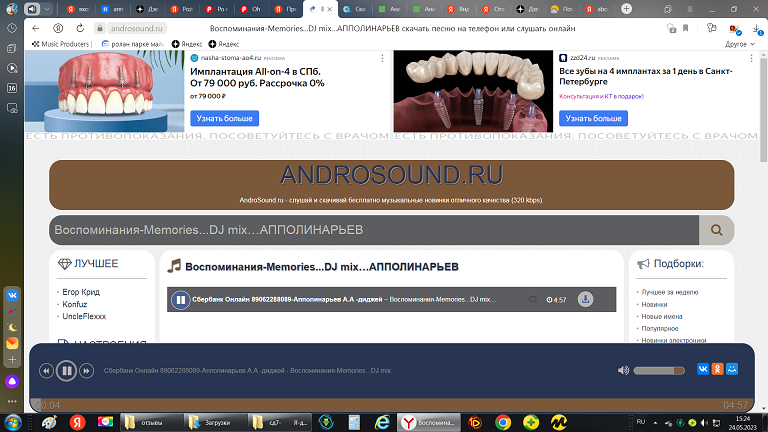Open the Новинки collection link
The height and width of the screenshot is (432, 768).
pyautogui.click(x=654, y=304)
